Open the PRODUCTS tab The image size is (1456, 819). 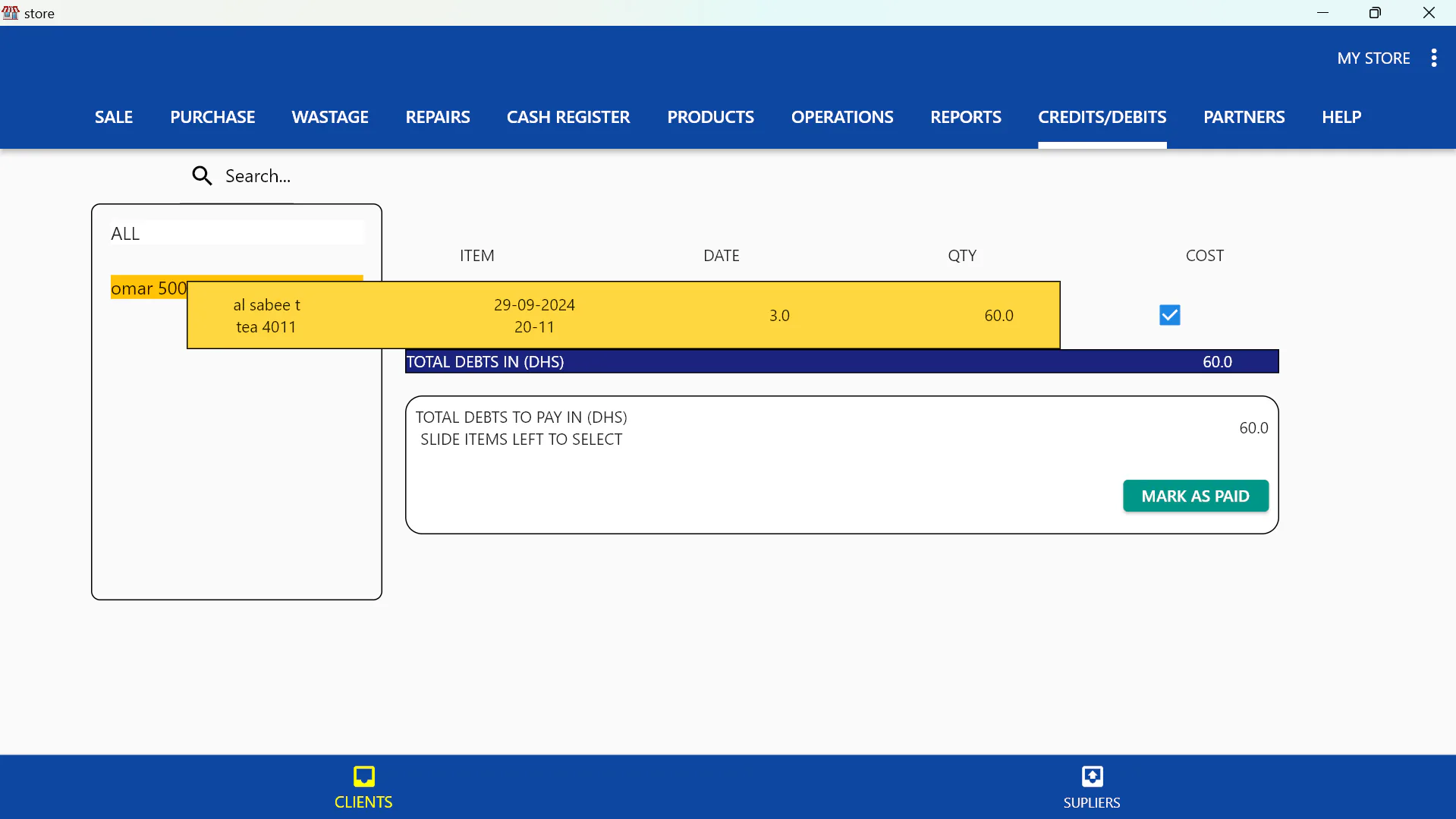[710, 117]
